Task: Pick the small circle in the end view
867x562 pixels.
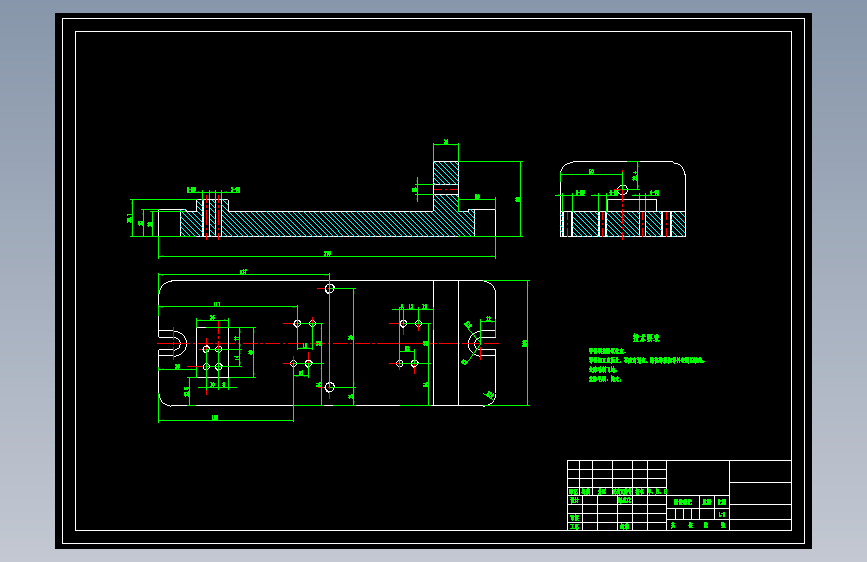Action: (623, 190)
